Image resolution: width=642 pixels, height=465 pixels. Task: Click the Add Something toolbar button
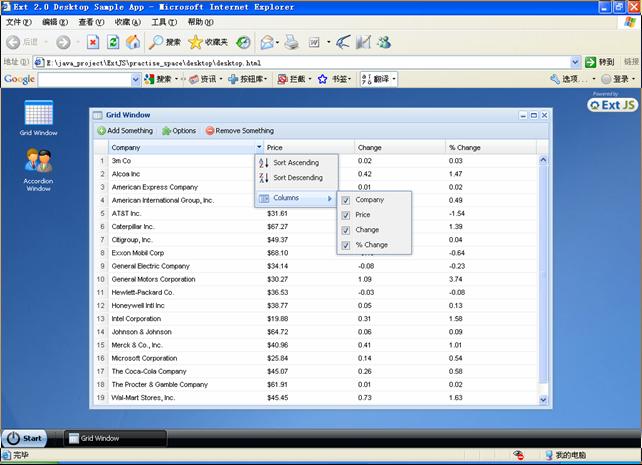[x=125, y=131]
